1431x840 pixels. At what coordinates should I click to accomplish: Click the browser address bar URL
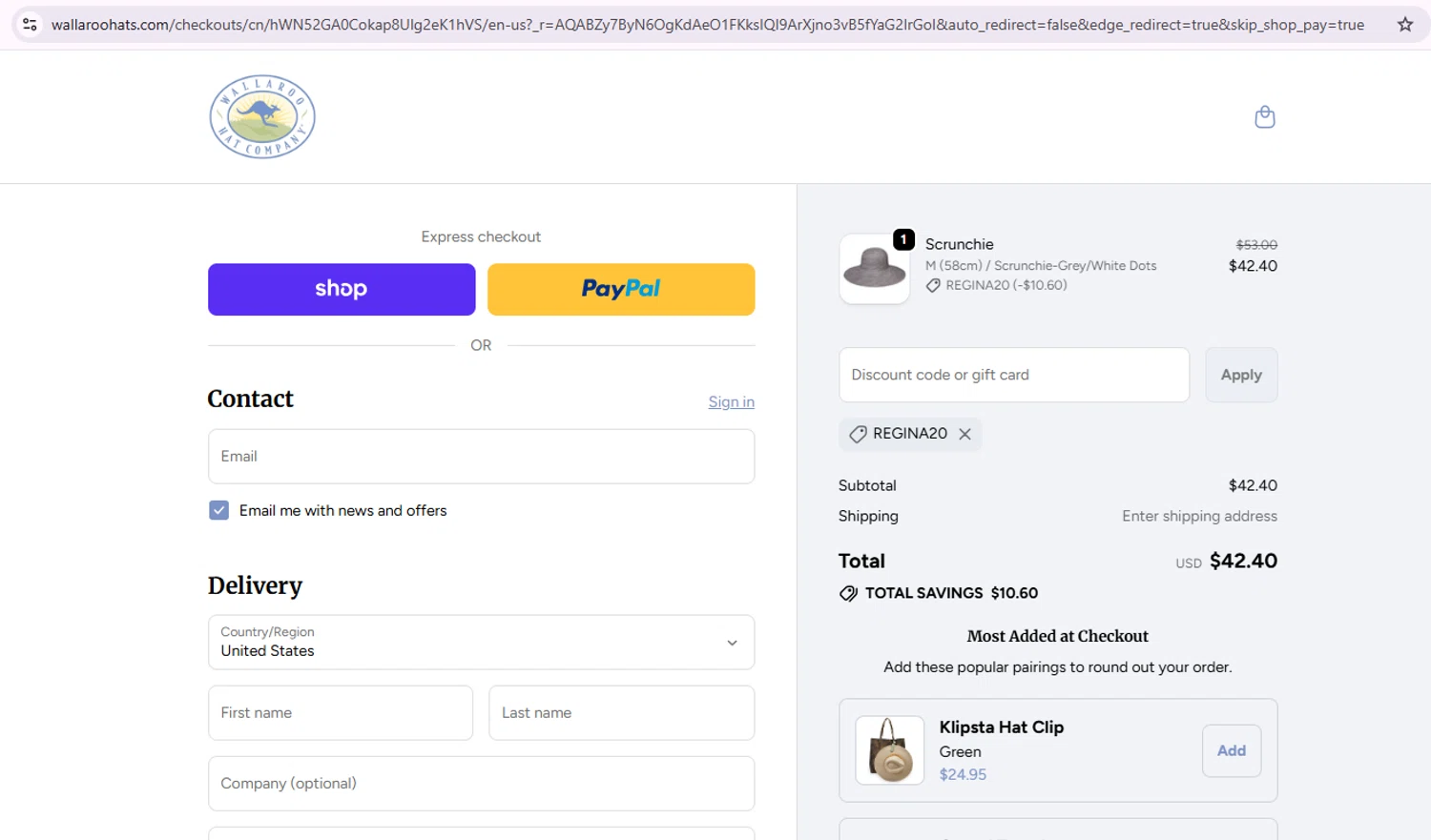[x=707, y=25]
